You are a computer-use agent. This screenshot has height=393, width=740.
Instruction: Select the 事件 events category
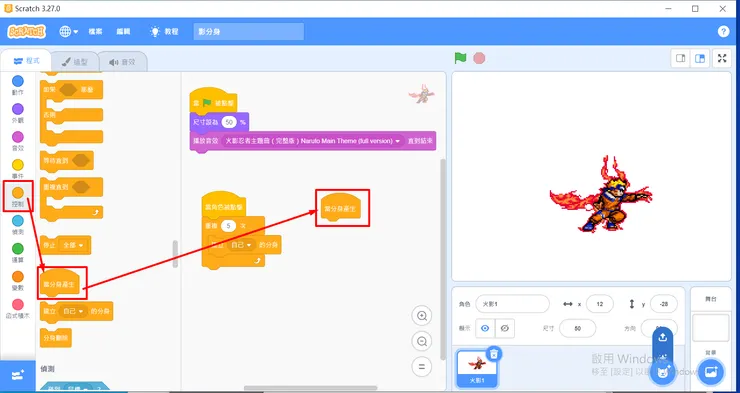(x=17, y=169)
